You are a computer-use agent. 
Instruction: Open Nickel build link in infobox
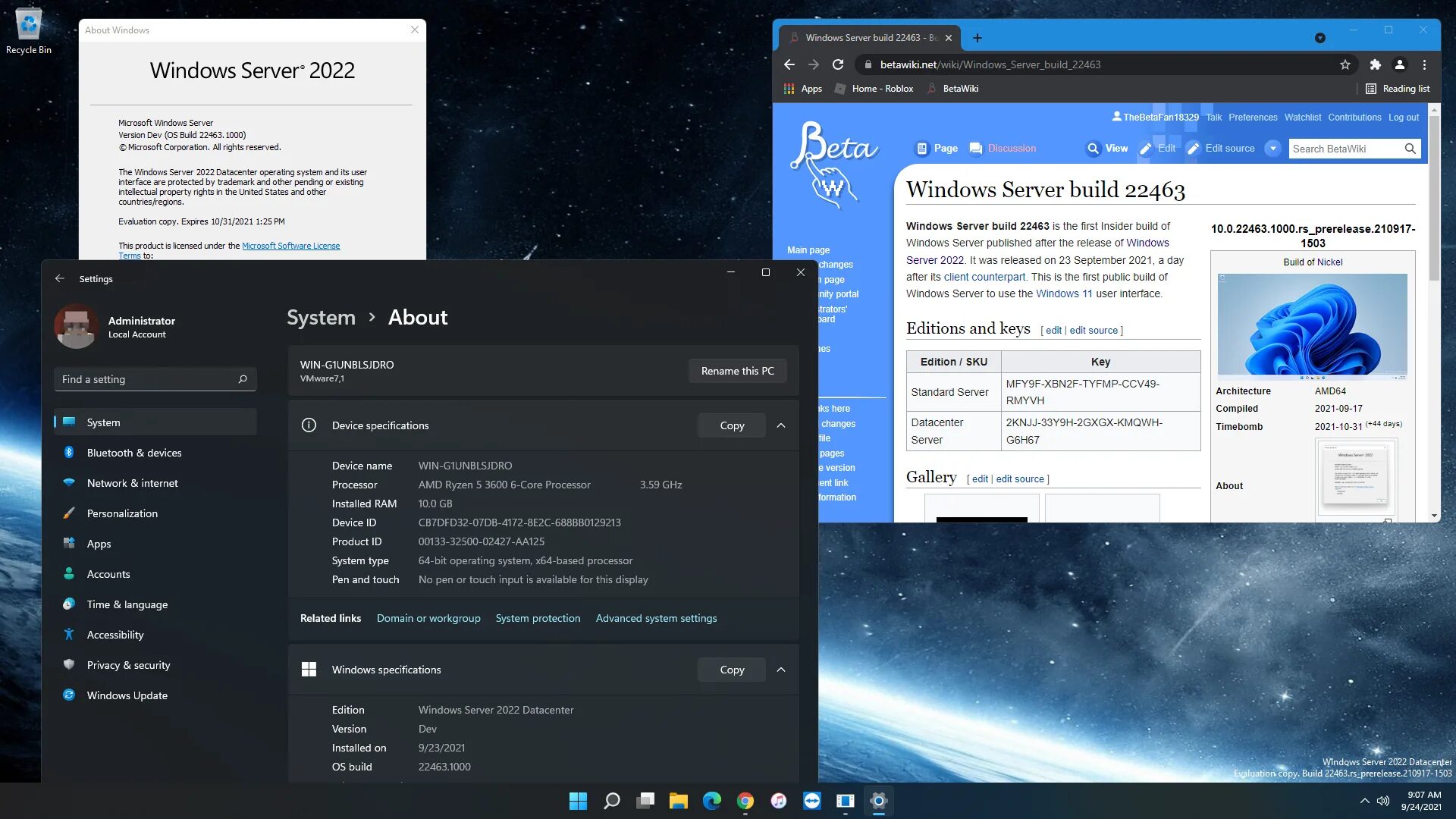coord(1329,262)
